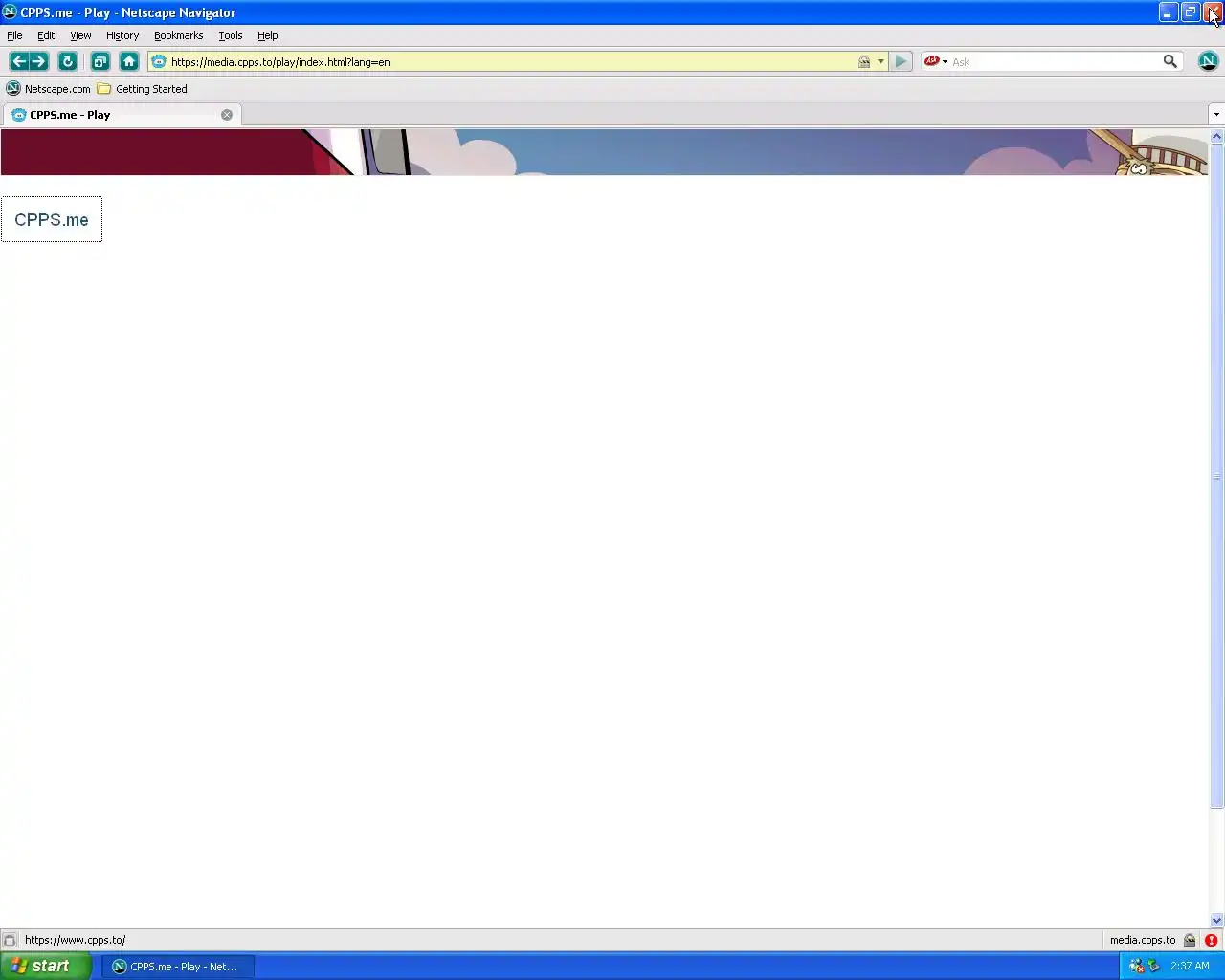
Task: Click the scrollbar up arrow
Action: point(1217,137)
